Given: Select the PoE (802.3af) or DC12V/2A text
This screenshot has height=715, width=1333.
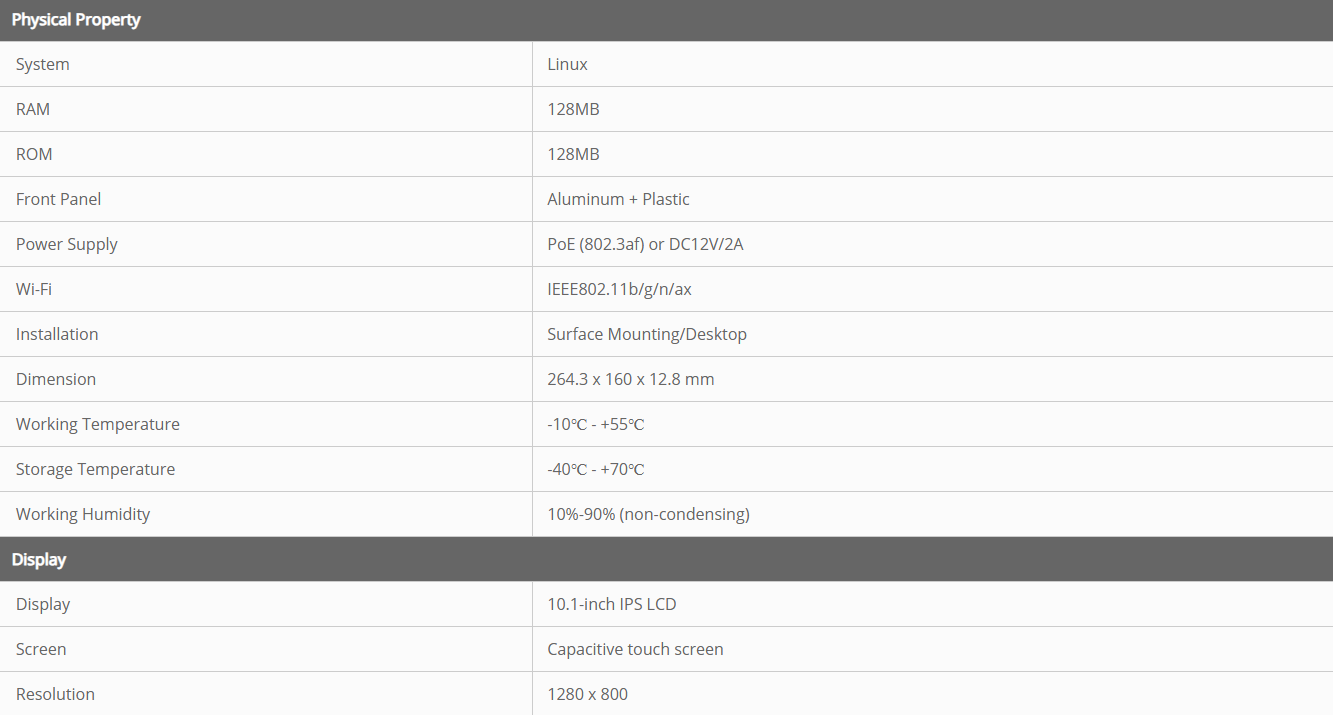Looking at the screenshot, I should [x=645, y=245].
